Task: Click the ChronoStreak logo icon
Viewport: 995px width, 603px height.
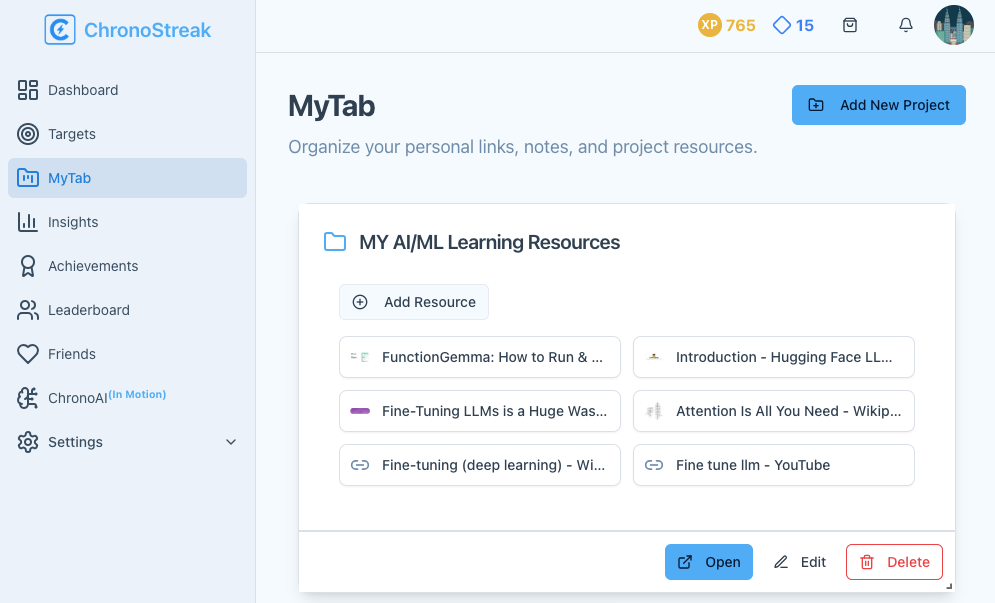Action: tap(60, 30)
